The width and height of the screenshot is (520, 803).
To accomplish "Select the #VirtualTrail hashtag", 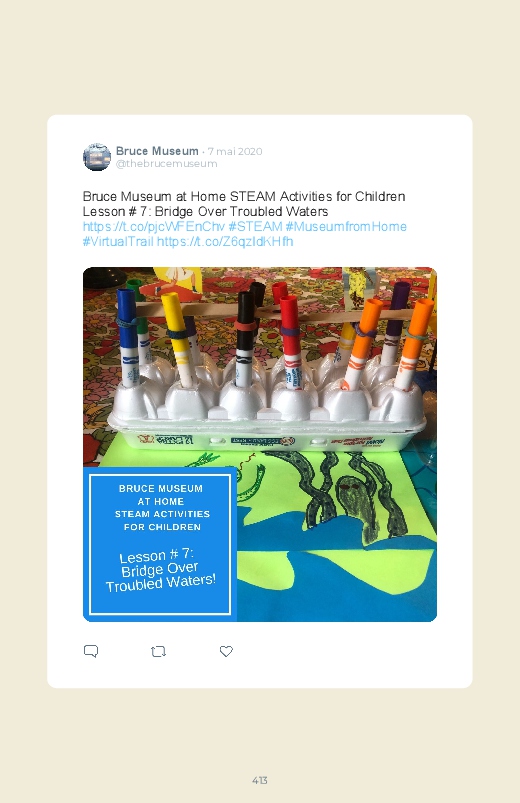I will point(118,241).
